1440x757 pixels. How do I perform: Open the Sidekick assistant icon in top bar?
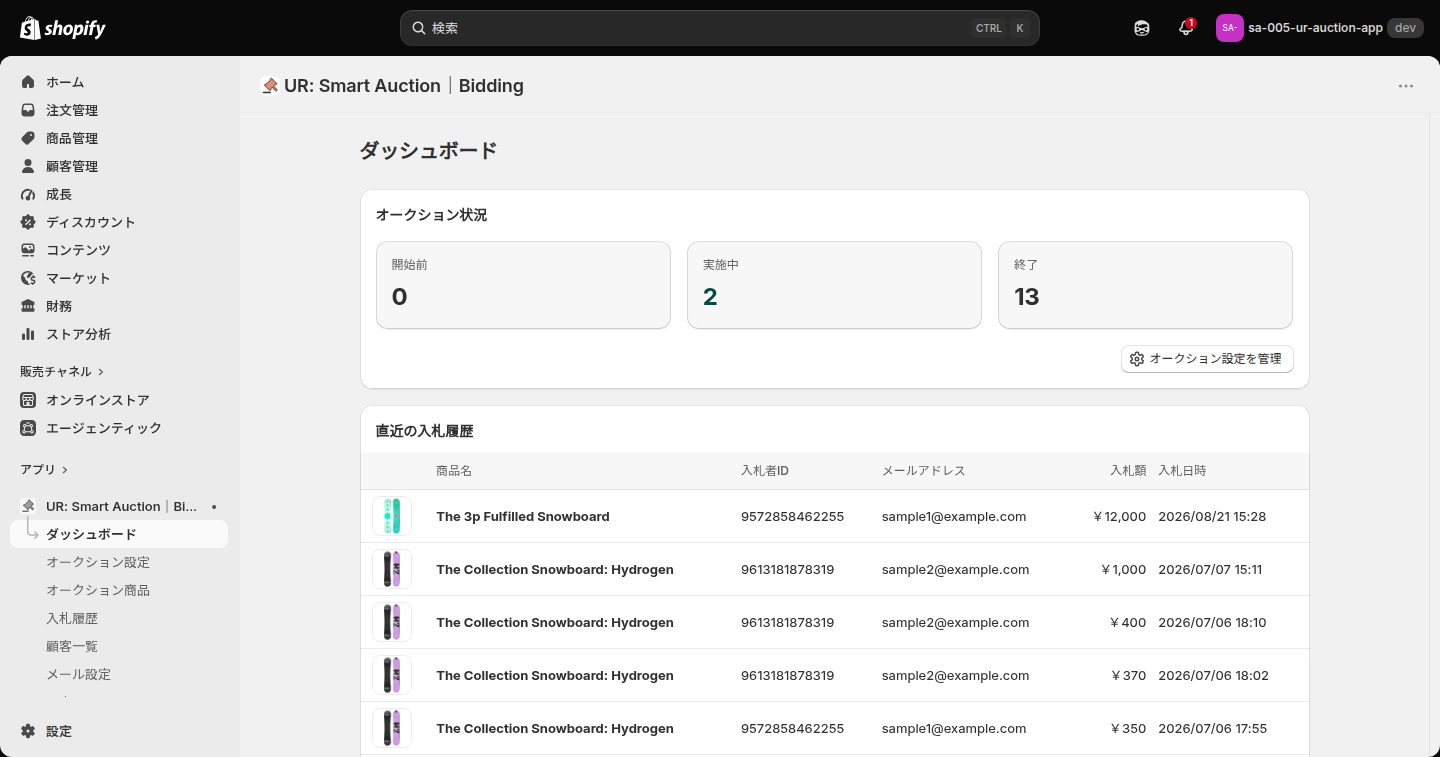click(1142, 28)
